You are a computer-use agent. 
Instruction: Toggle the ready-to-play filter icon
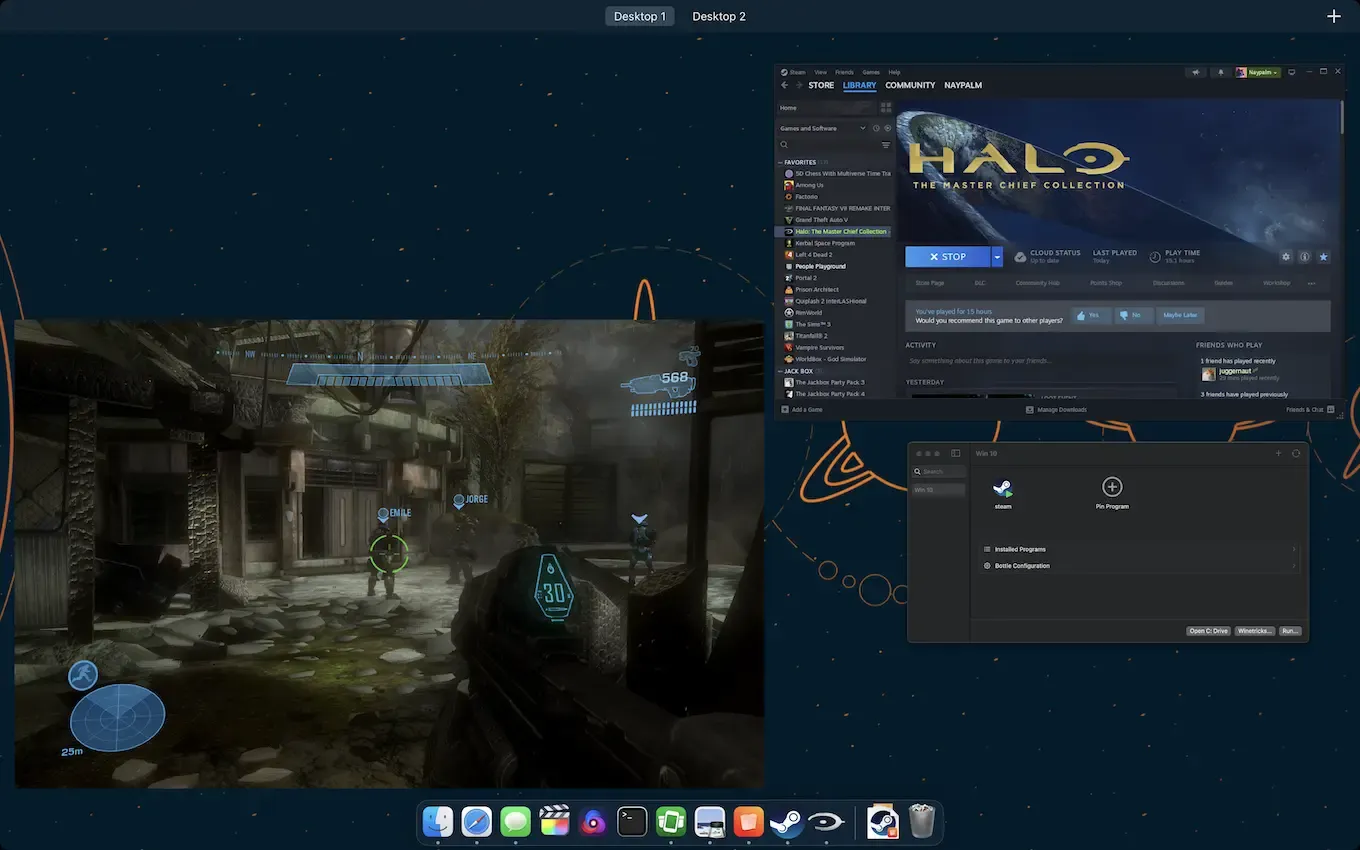point(887,128)
